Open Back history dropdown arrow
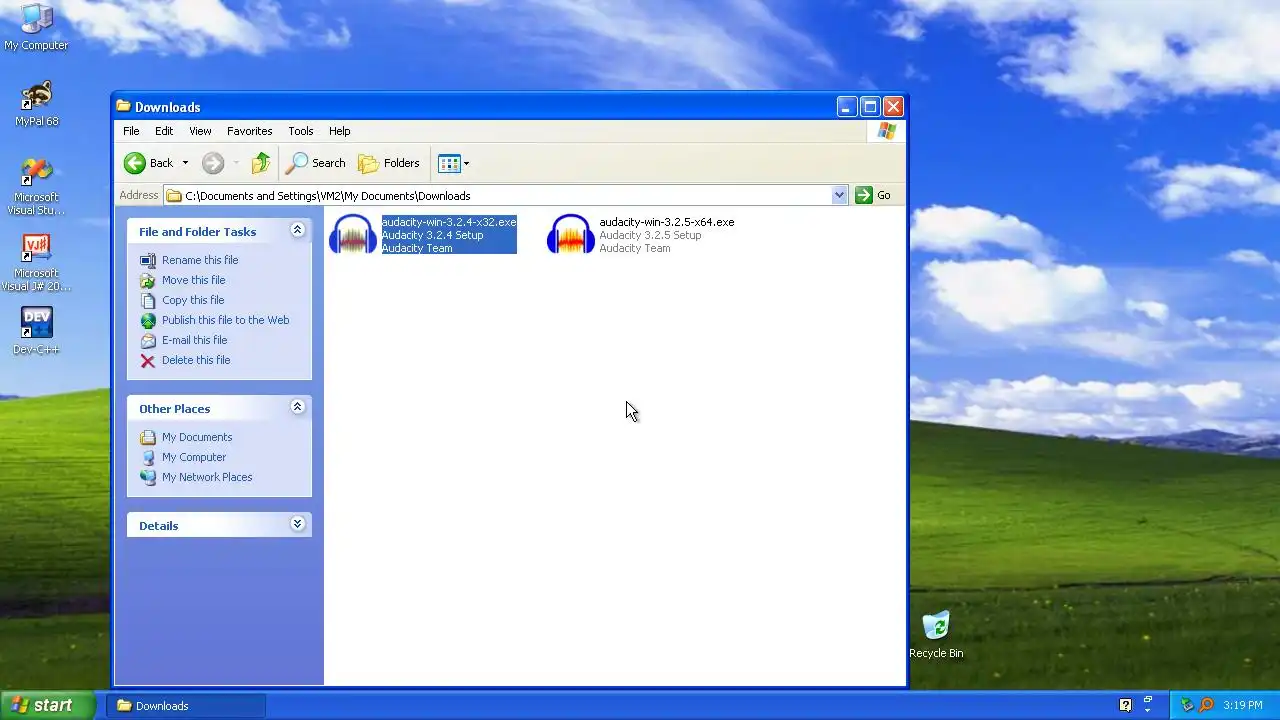Image resolution: width=1280 pixels, height=720 pixels. (185, 163)
